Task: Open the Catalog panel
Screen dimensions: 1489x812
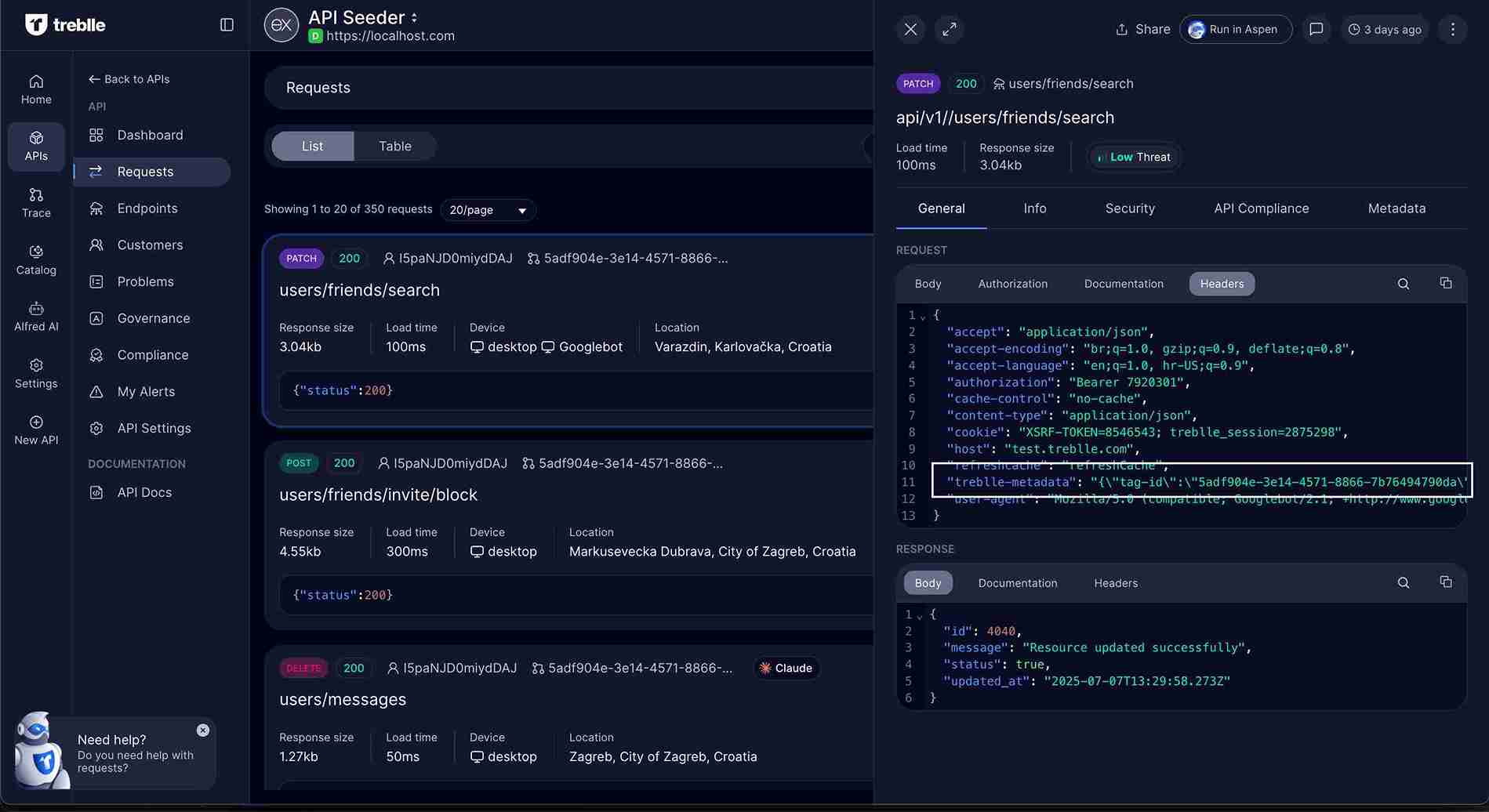Action: coord(36,259)
